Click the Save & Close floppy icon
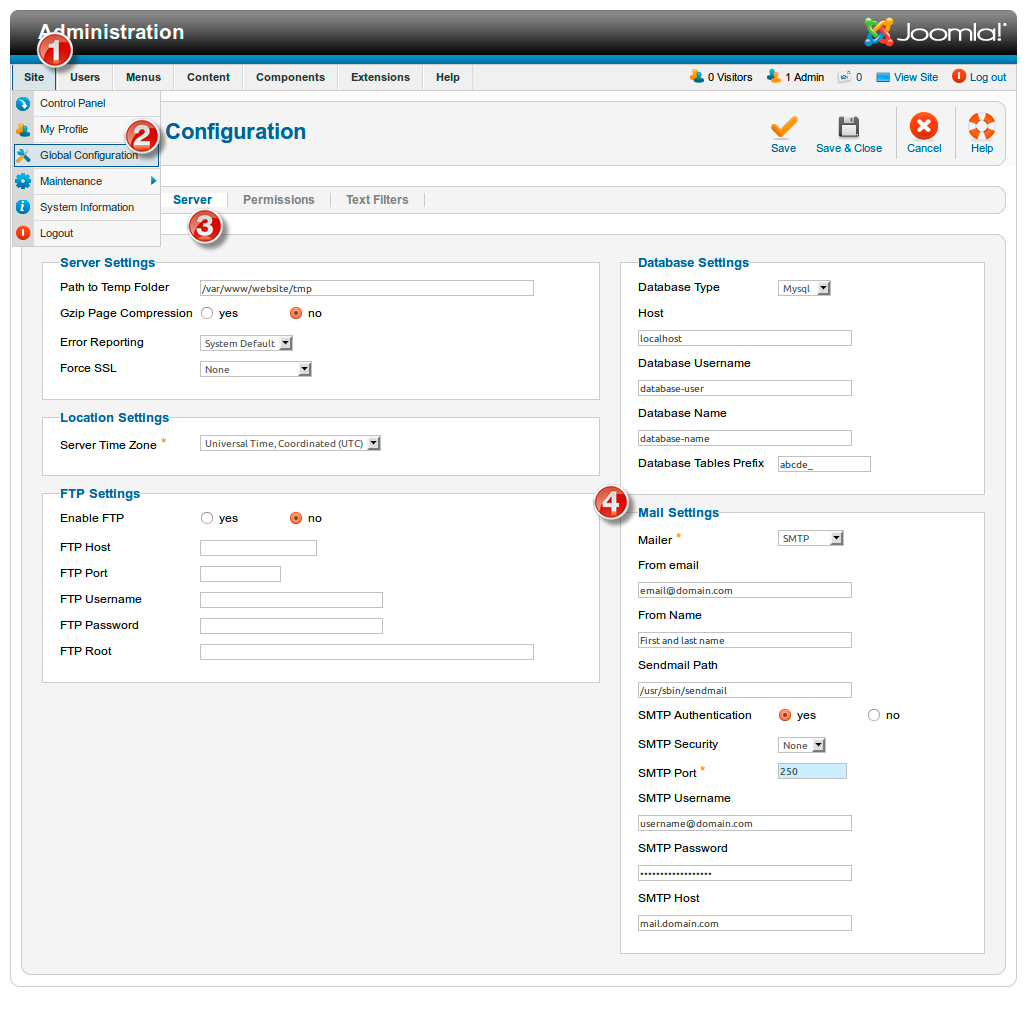The image size is (1027, 1023). [x=848, y=128]
